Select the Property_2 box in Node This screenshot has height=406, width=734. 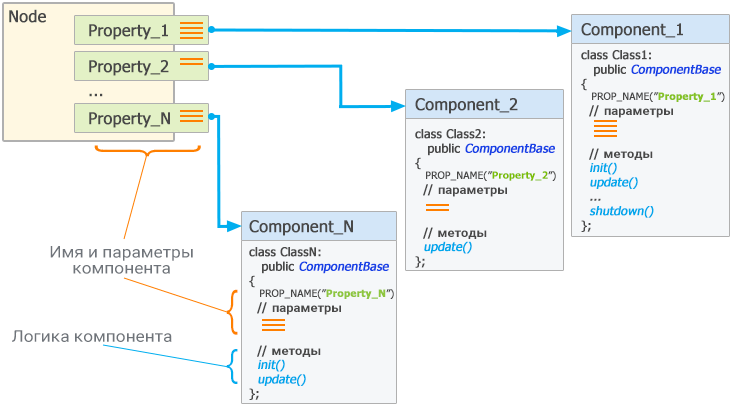tap(141, 66)
